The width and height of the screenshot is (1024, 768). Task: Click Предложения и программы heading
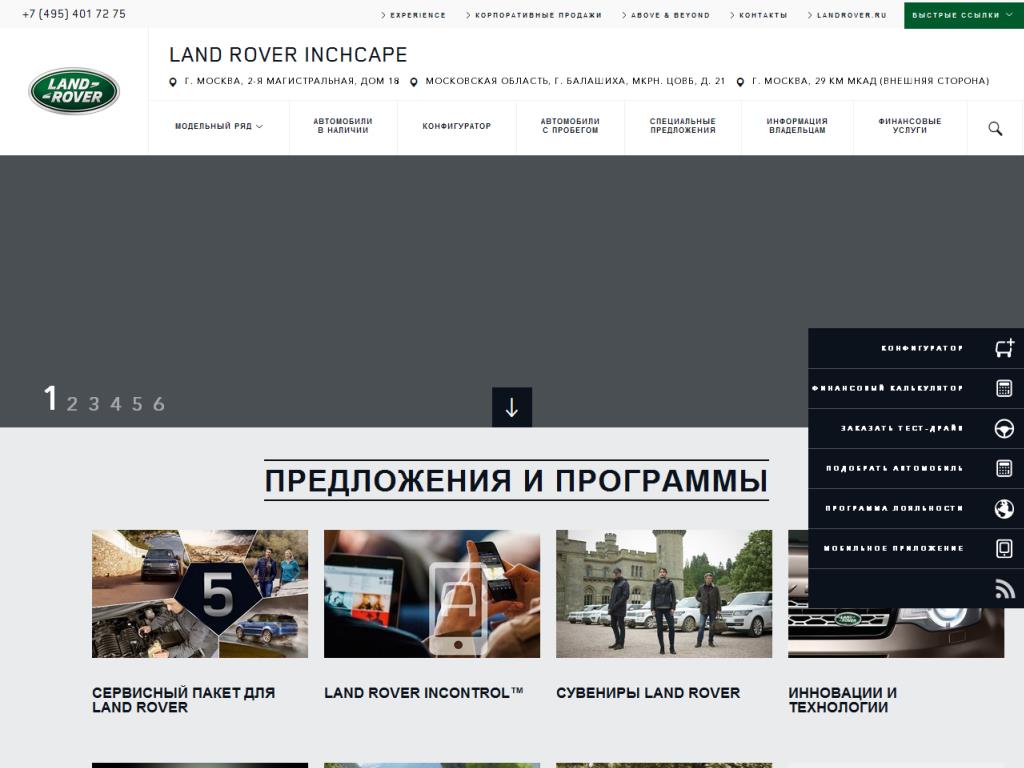pyautogui.click(x=516, y=481)
